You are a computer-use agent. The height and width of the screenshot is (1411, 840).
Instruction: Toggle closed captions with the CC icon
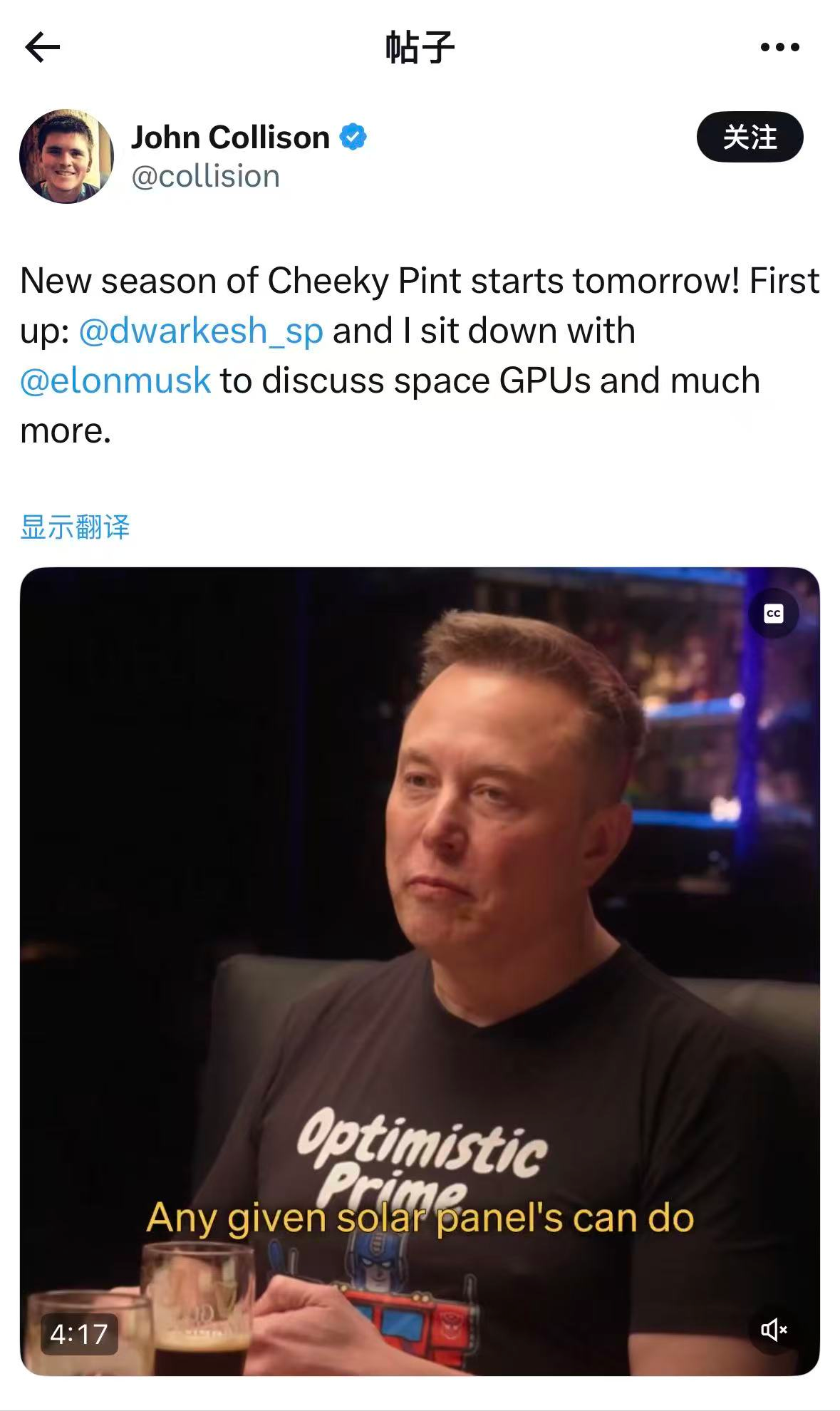click(x=773, y=614)
